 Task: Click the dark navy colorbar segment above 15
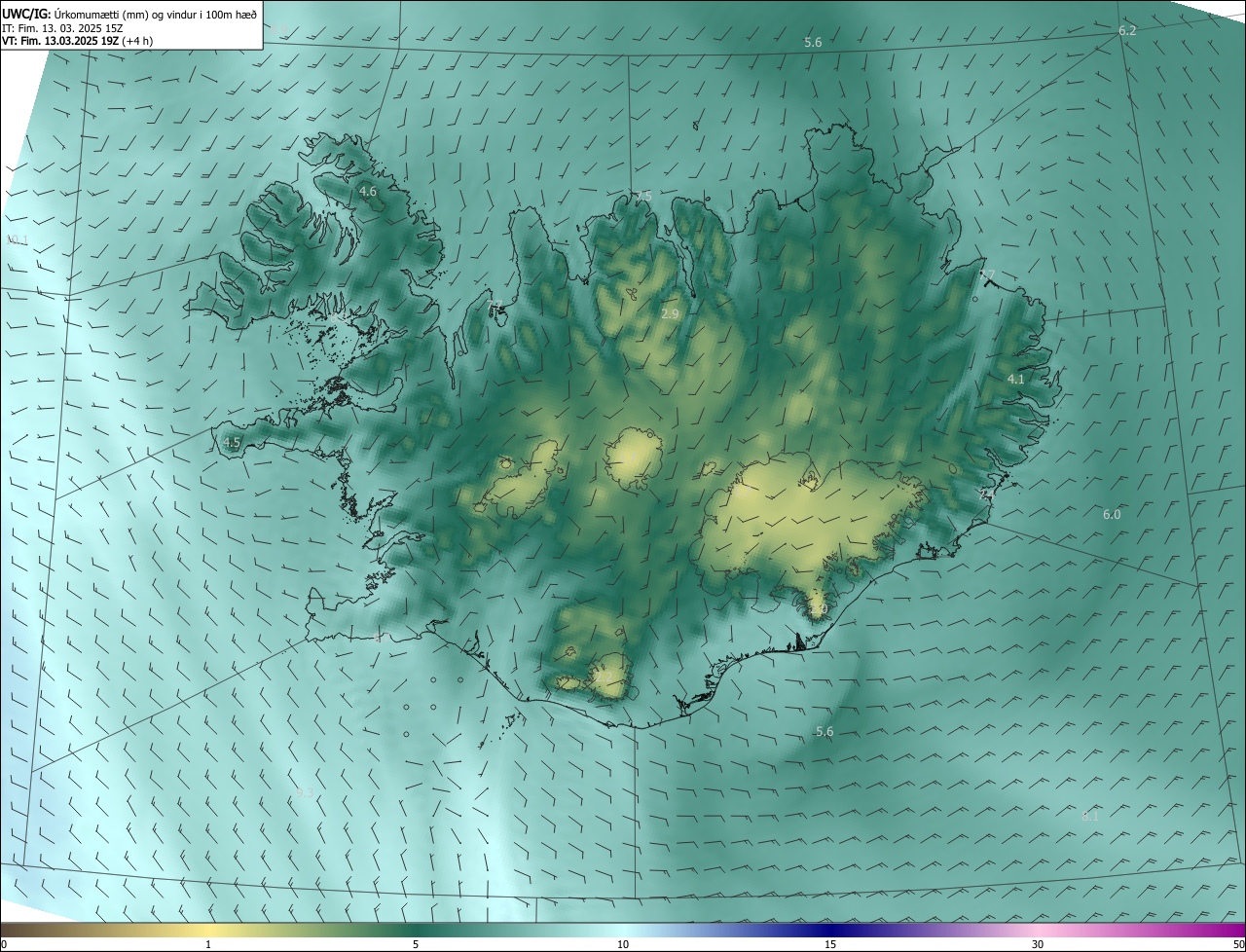pos(830,930)
